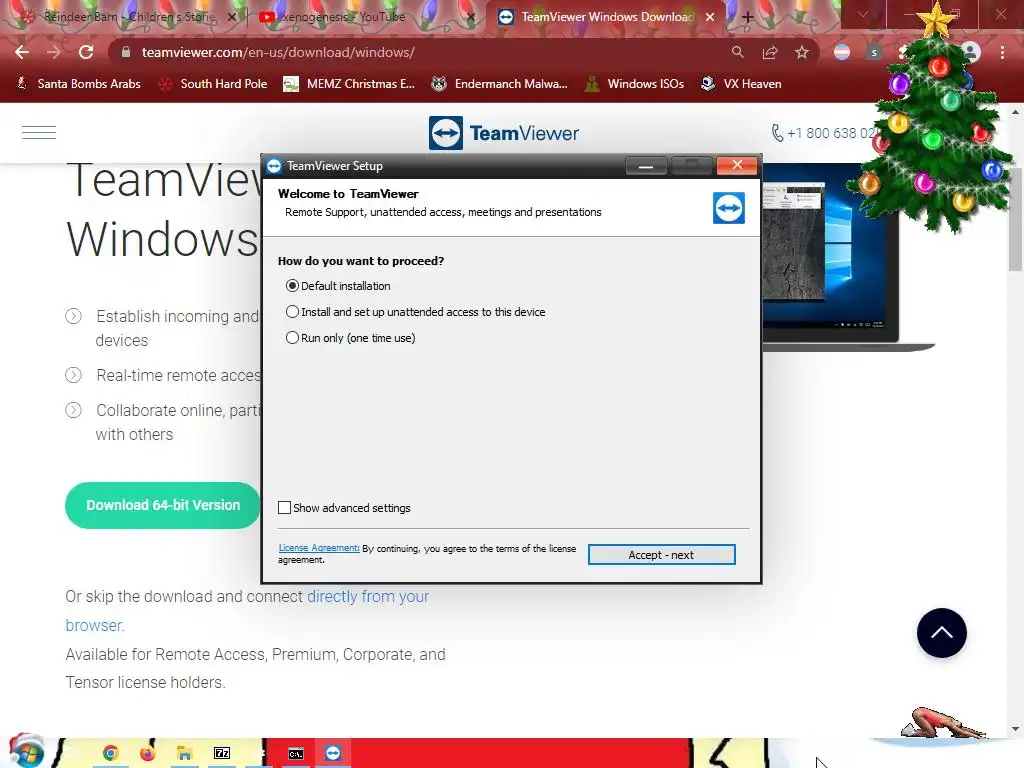Screen dimensions: 1024x768
Task: Open File Explorer from the taskbar
Action: [185, 753]
